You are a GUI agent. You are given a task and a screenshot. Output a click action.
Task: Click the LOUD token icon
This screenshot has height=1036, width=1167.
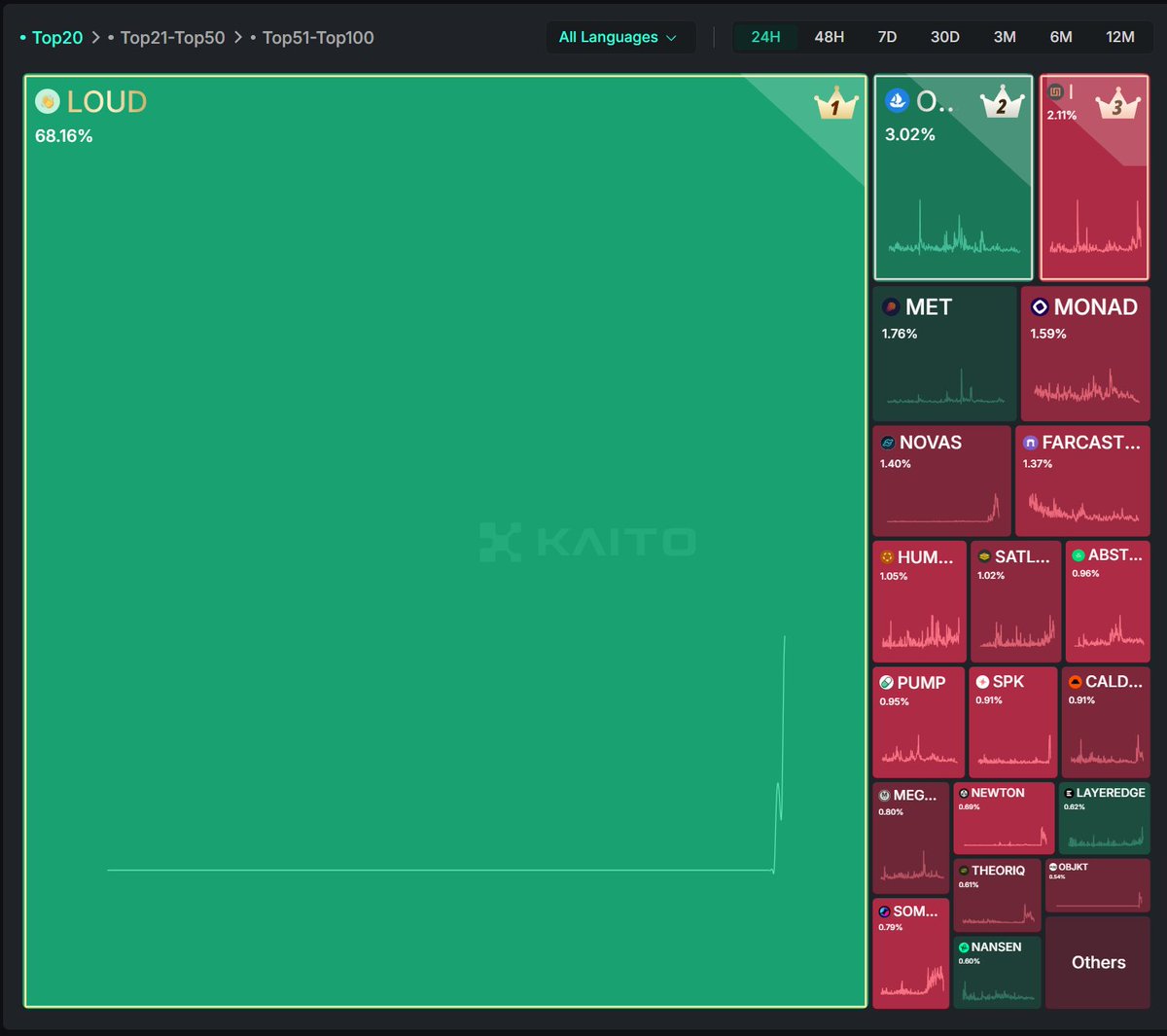pos(48,101)
